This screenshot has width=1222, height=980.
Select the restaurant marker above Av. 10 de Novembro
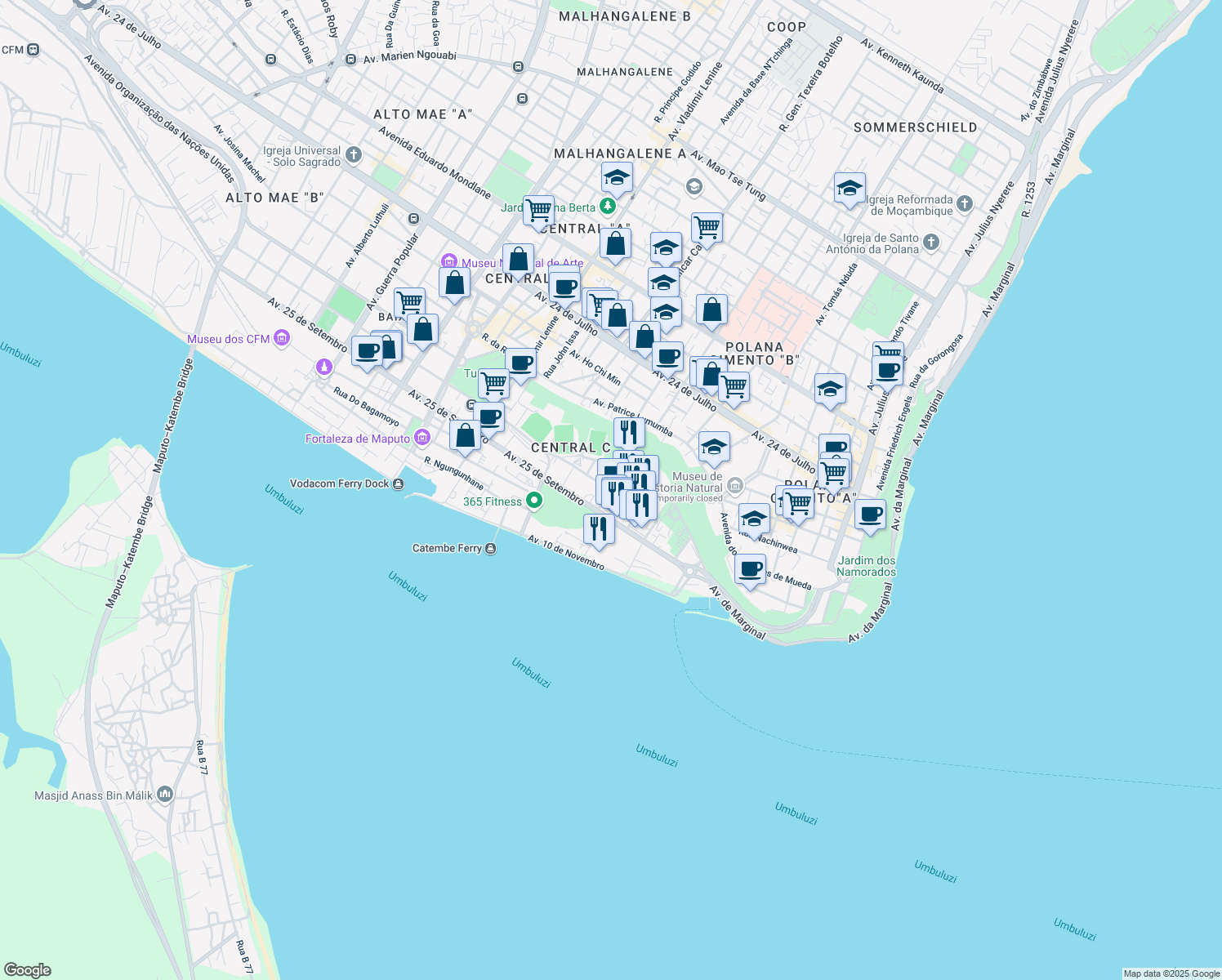(599, 528)
